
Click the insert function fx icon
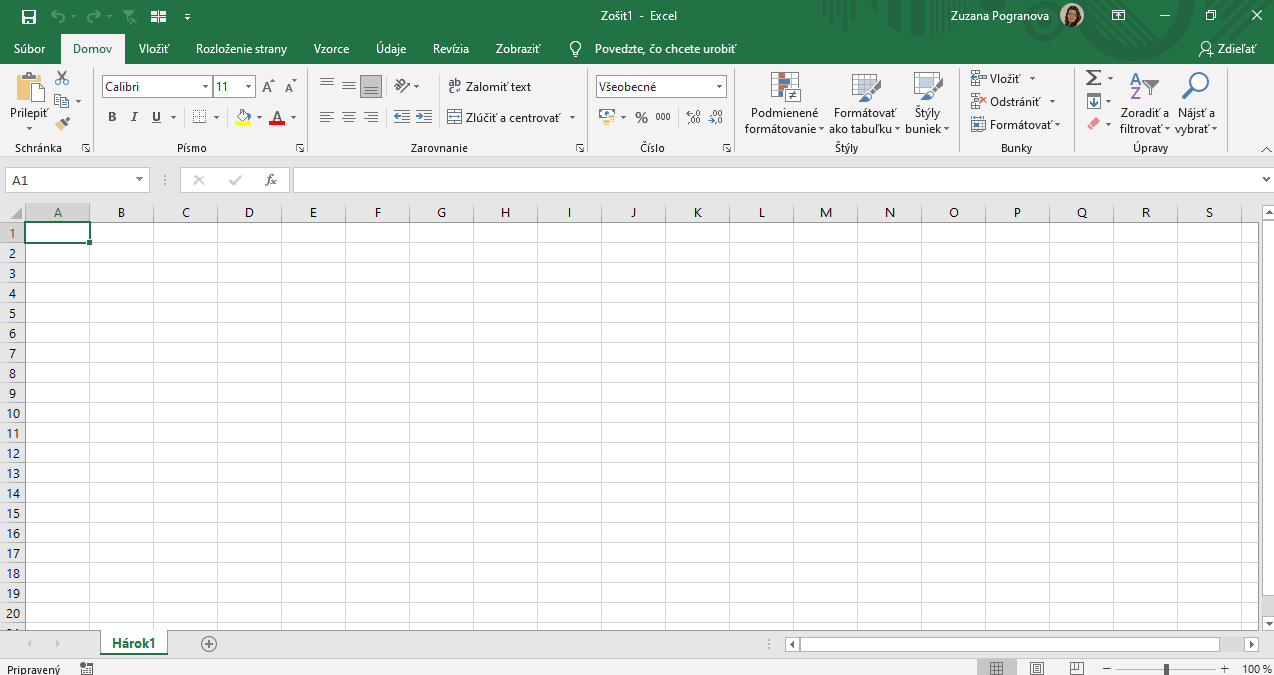pyautogui.click(x=270, y=180)
